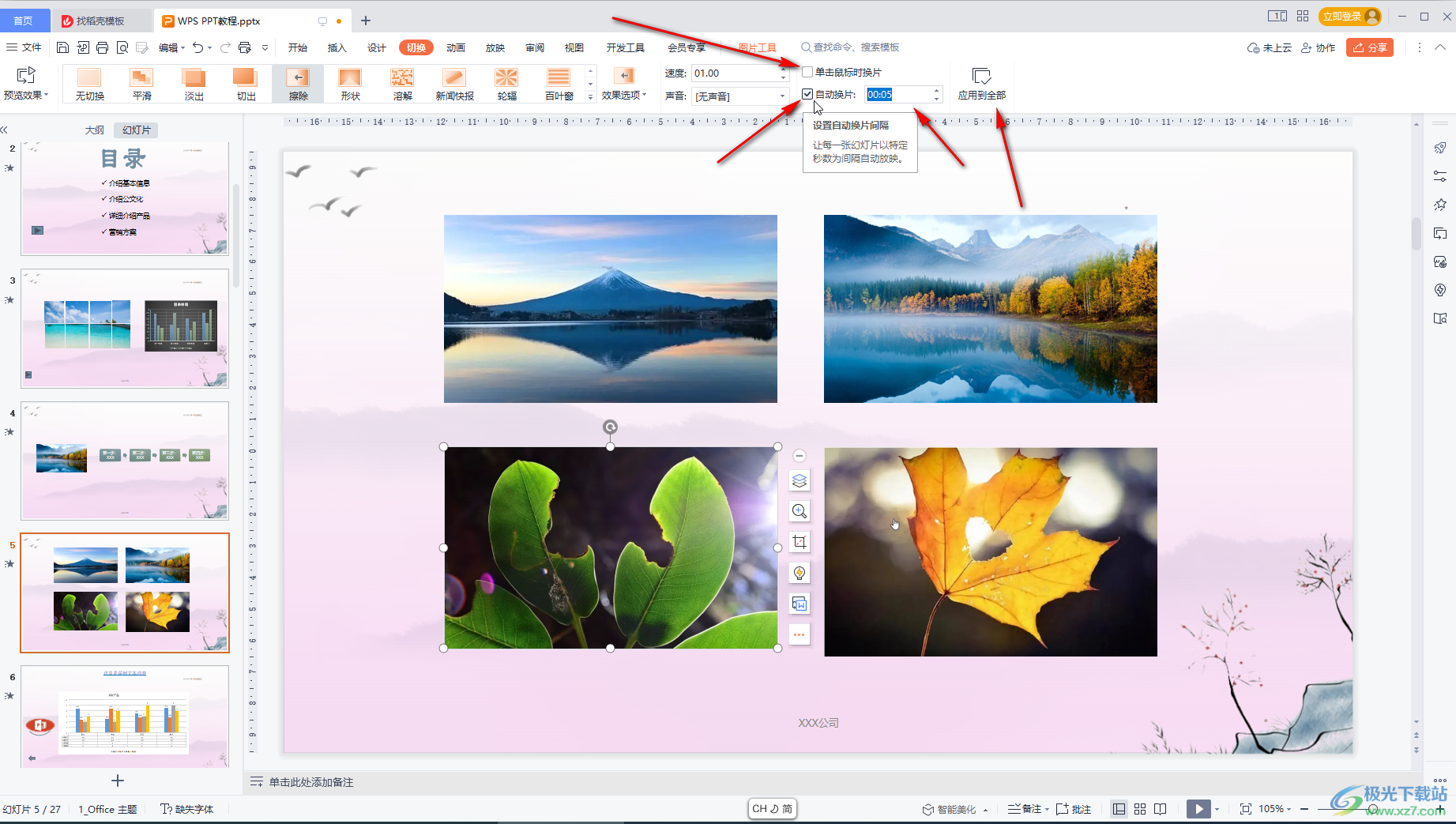Select the crop floating picture tool
The width and height of the screenshot is (1456, 824).
coord(799,542)
